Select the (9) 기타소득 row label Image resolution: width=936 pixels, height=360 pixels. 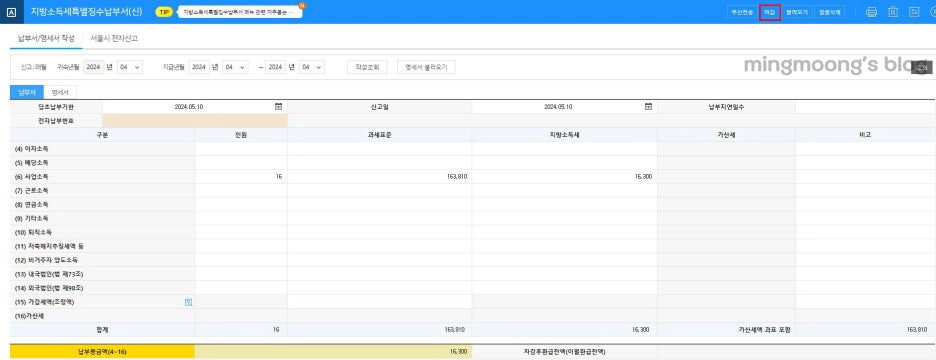[32, 219]
